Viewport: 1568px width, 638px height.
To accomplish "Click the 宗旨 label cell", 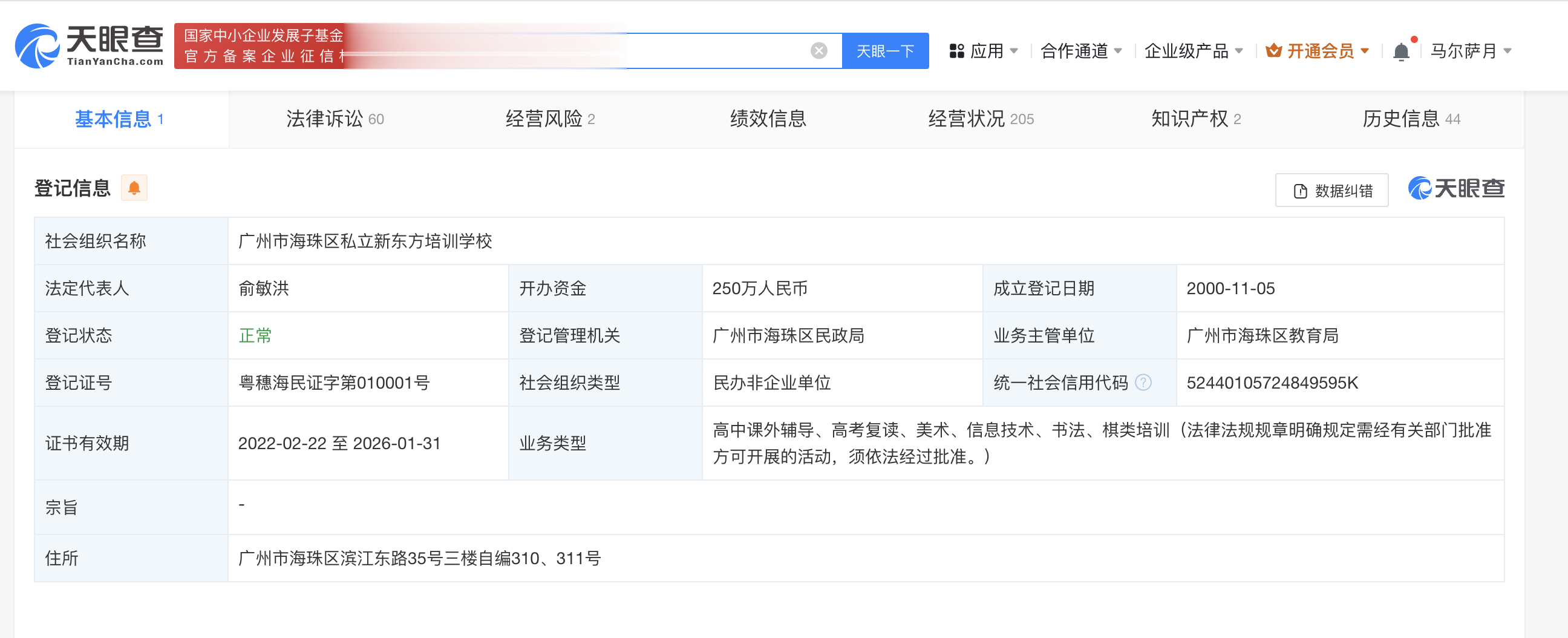I will (x=131, y=507).
